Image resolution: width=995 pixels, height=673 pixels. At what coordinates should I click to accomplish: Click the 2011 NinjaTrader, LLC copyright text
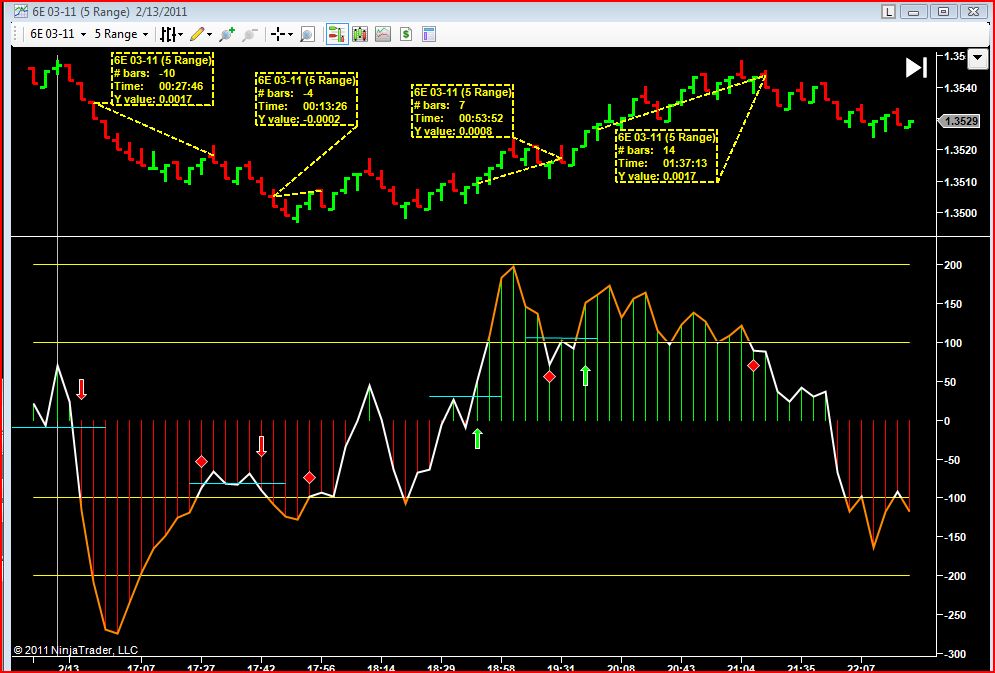[76, 650]
